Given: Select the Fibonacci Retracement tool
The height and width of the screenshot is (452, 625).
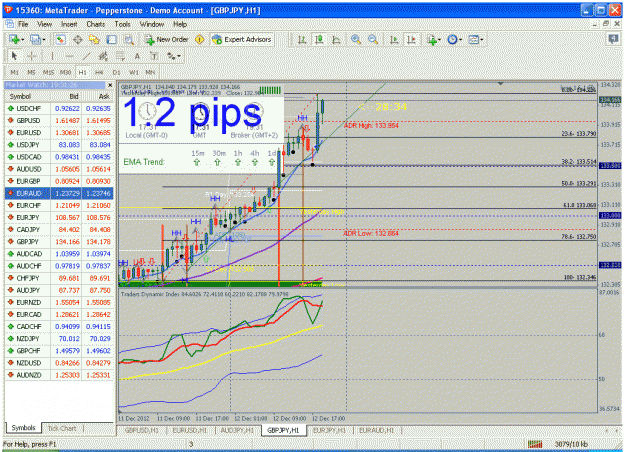Looking at the screenshot, I should [x=120, y=56].
